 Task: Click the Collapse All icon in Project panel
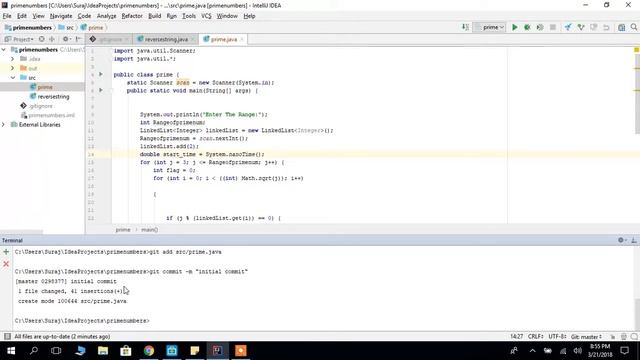click(x=52, y=39)
